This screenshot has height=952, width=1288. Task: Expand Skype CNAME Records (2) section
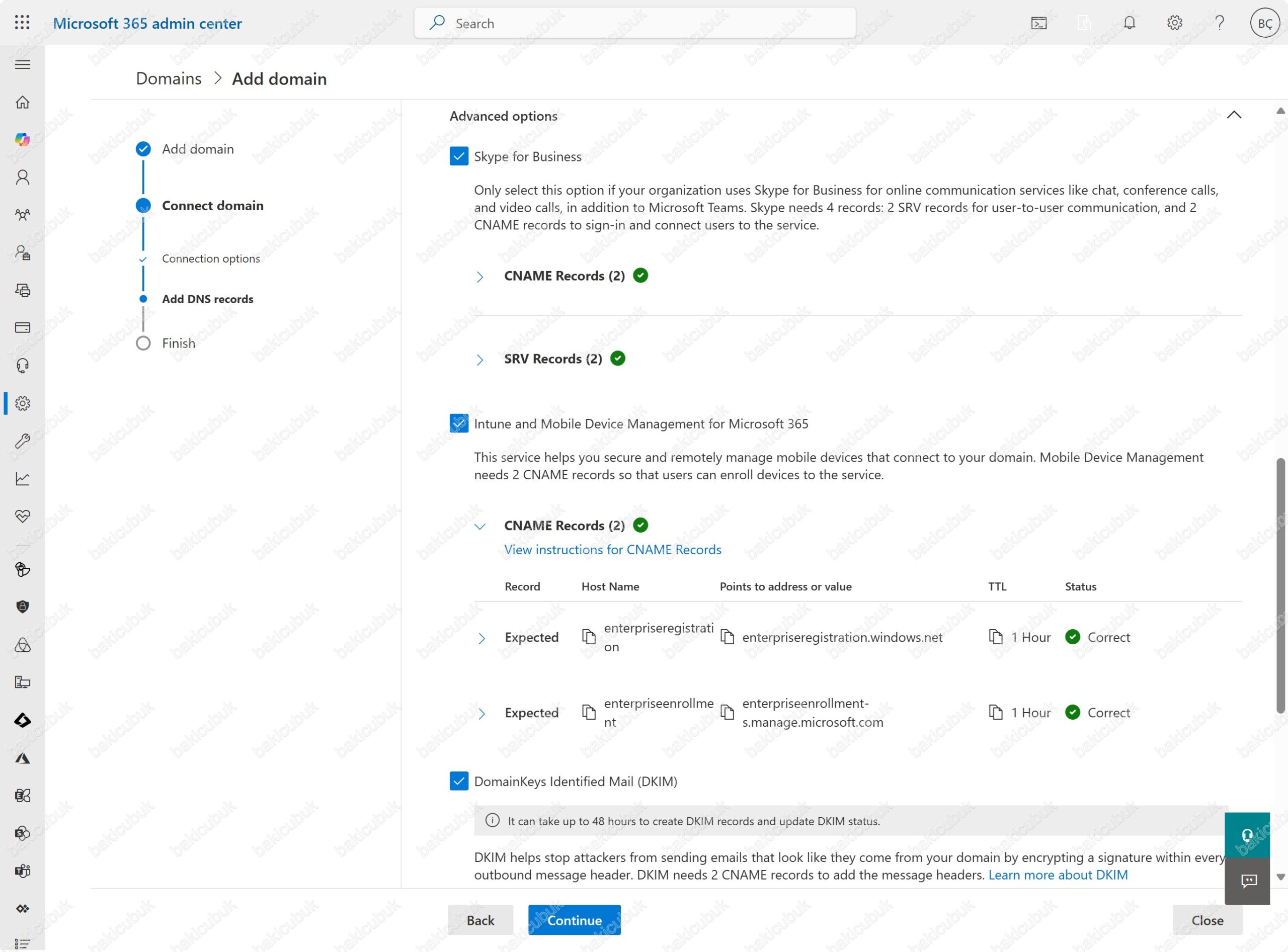point(479,277)
